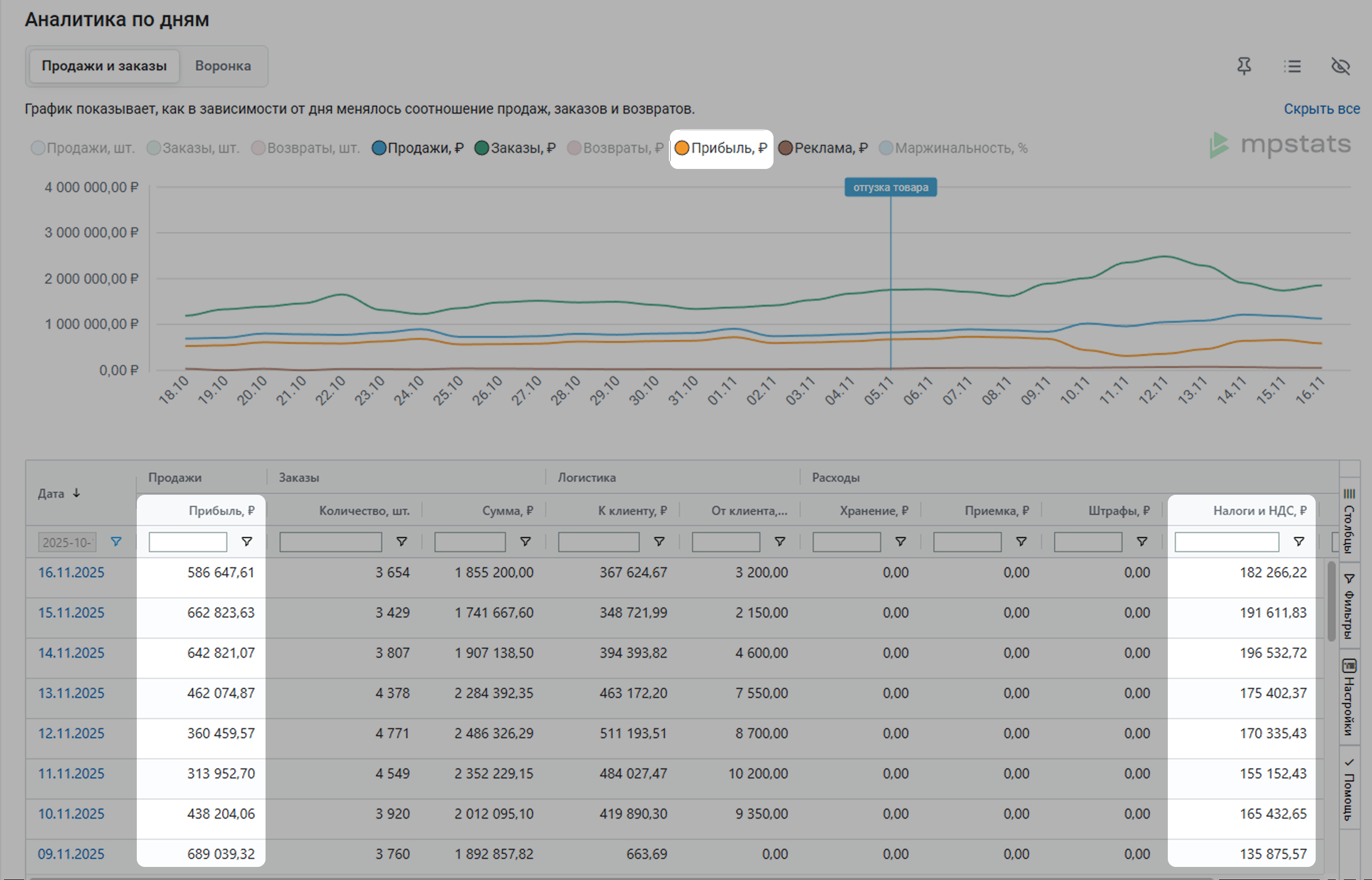Open filter icon in Прибыль column
This screenshot has width=1372, height=880.
click(x=246, y=541)
